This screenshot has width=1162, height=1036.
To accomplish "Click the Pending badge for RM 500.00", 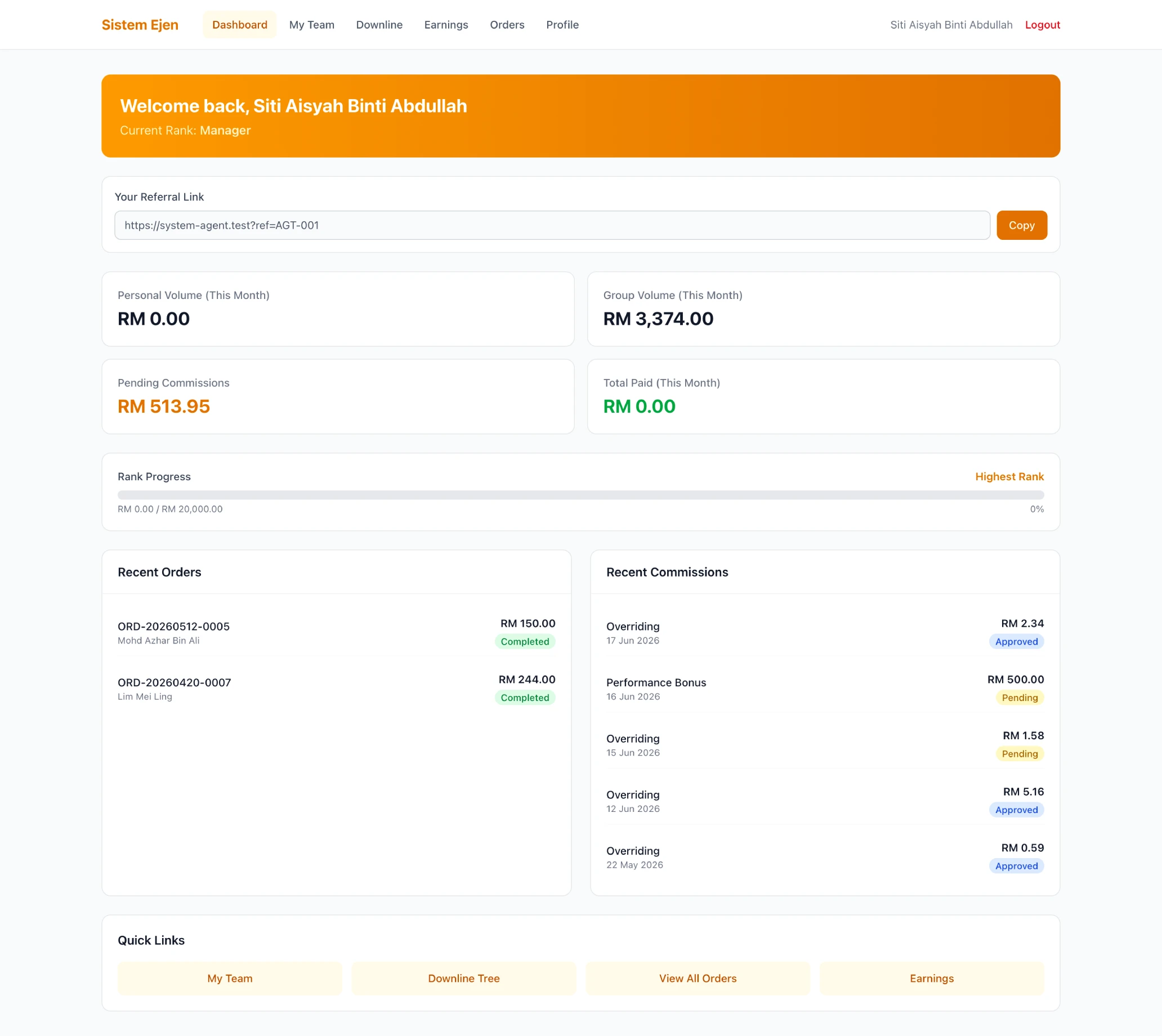I will [1020, 697].
